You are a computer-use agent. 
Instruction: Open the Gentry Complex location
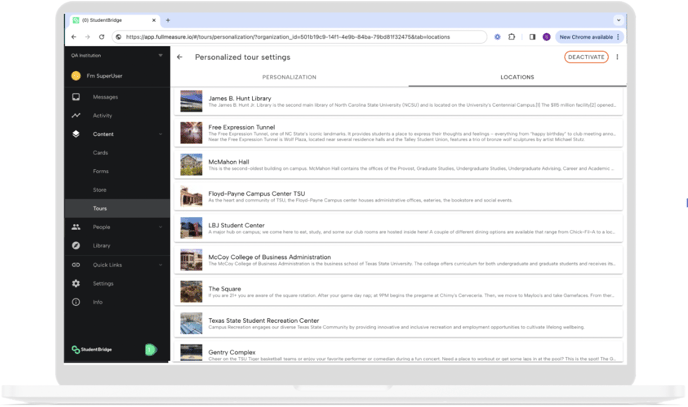(x=398, y=352)
